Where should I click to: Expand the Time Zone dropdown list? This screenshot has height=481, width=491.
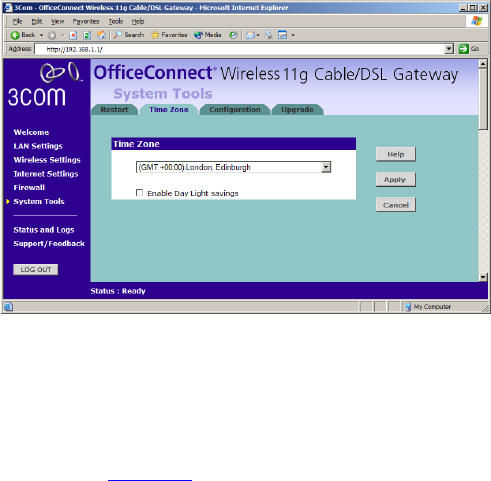[x=326, y=167]
